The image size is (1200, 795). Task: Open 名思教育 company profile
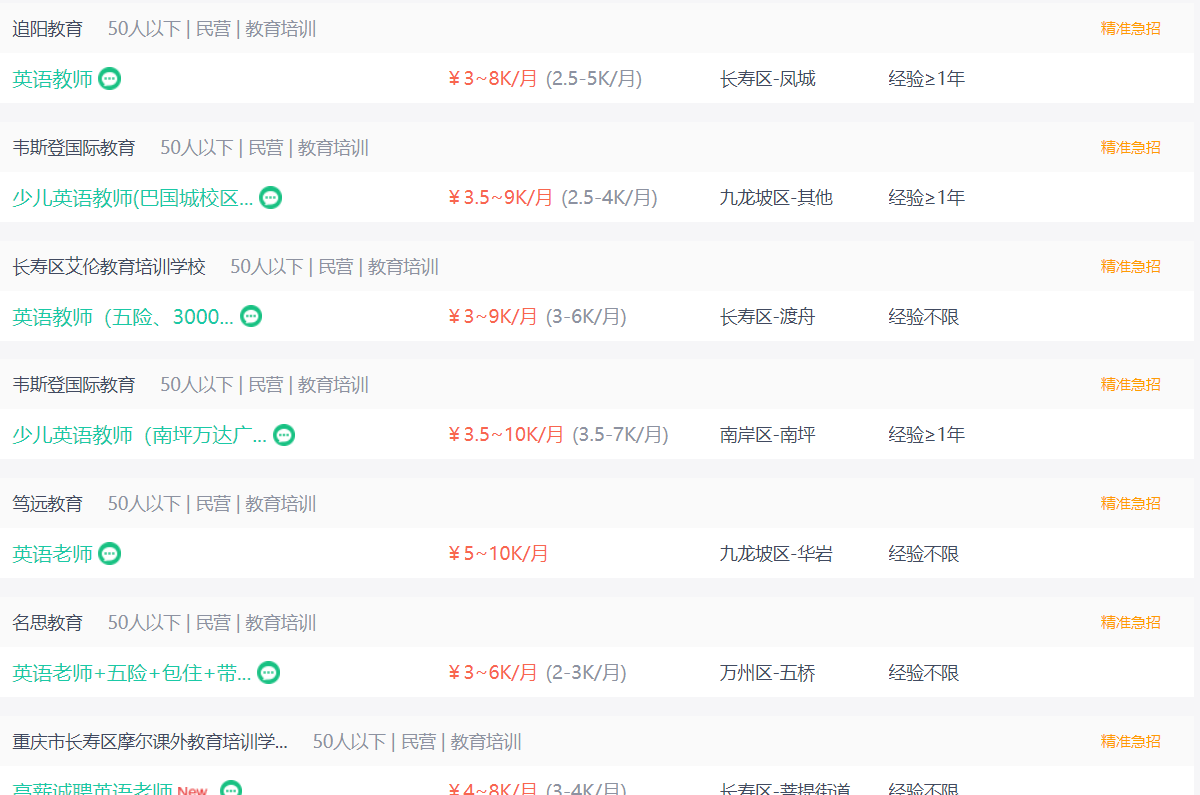coord(47,623)
